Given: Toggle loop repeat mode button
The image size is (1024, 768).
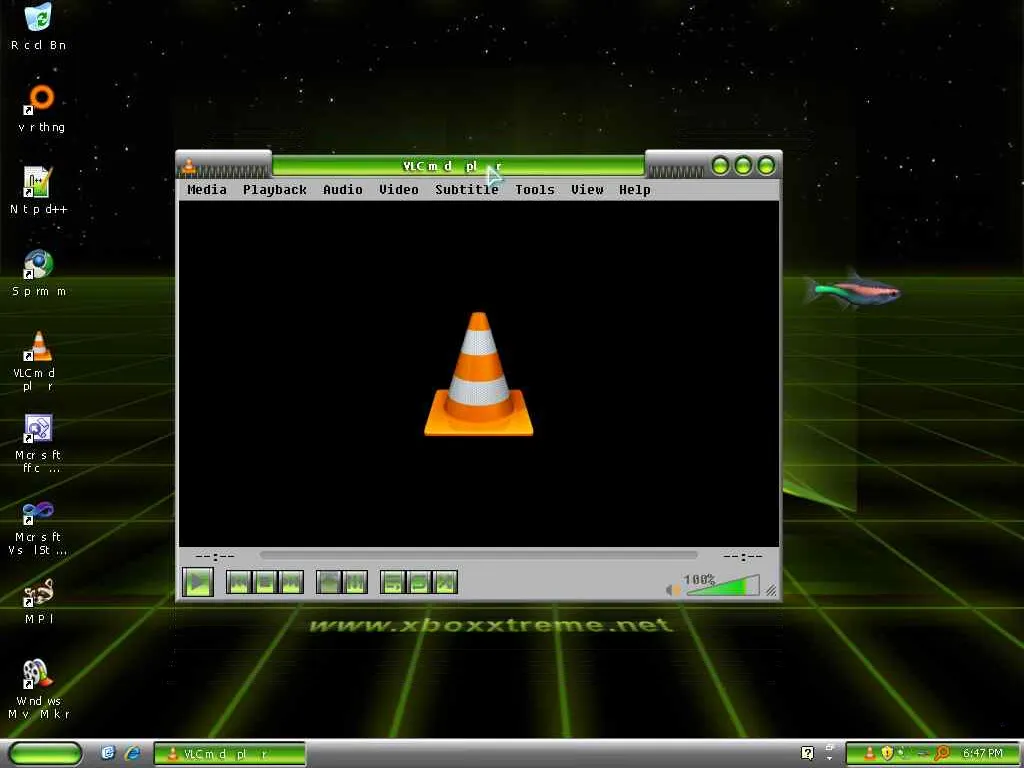Looking at the screenshot, I should [x=419, y=582].
